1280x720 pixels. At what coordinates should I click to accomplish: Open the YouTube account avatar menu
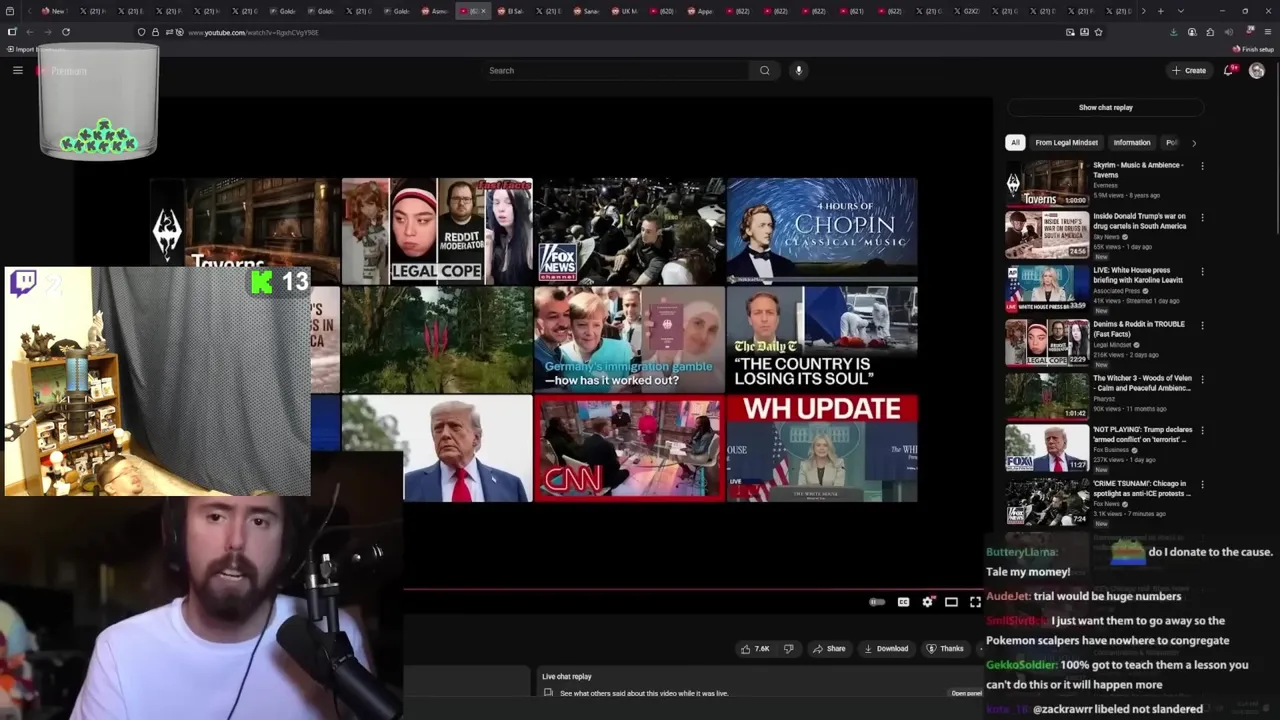coord(1257,70)
